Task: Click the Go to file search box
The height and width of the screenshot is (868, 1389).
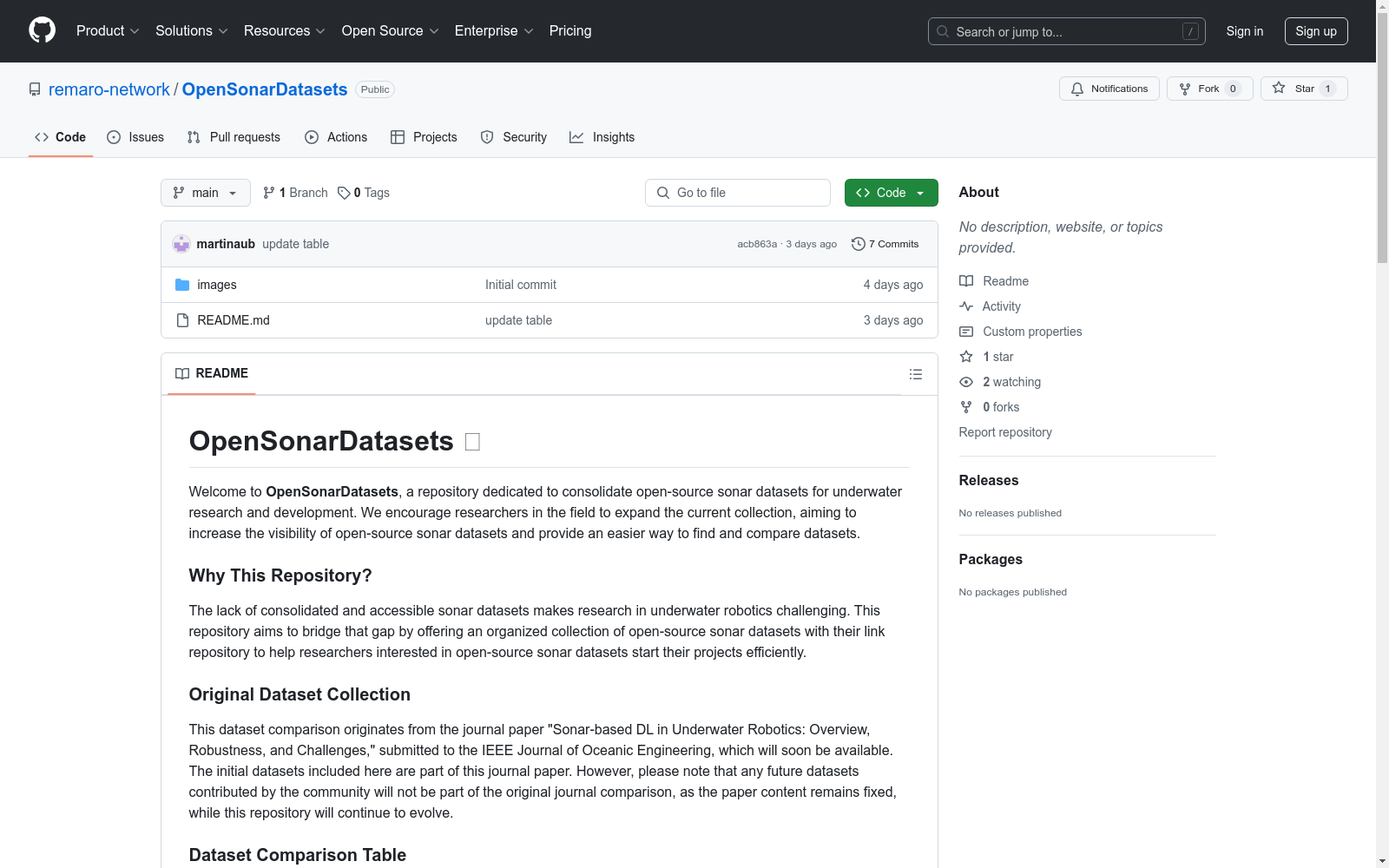Action: [x=738, y=193]
